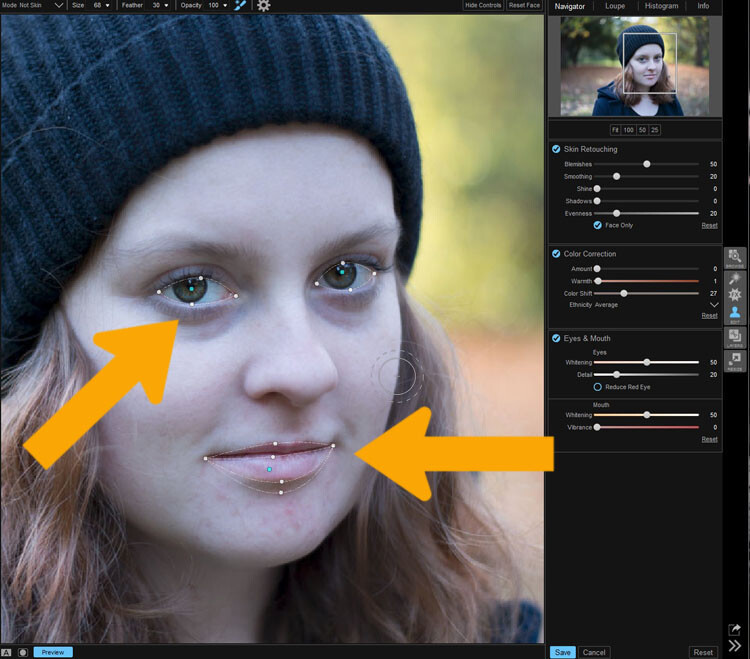Open the Feather value dropdown arrow

tap(166, 5)
